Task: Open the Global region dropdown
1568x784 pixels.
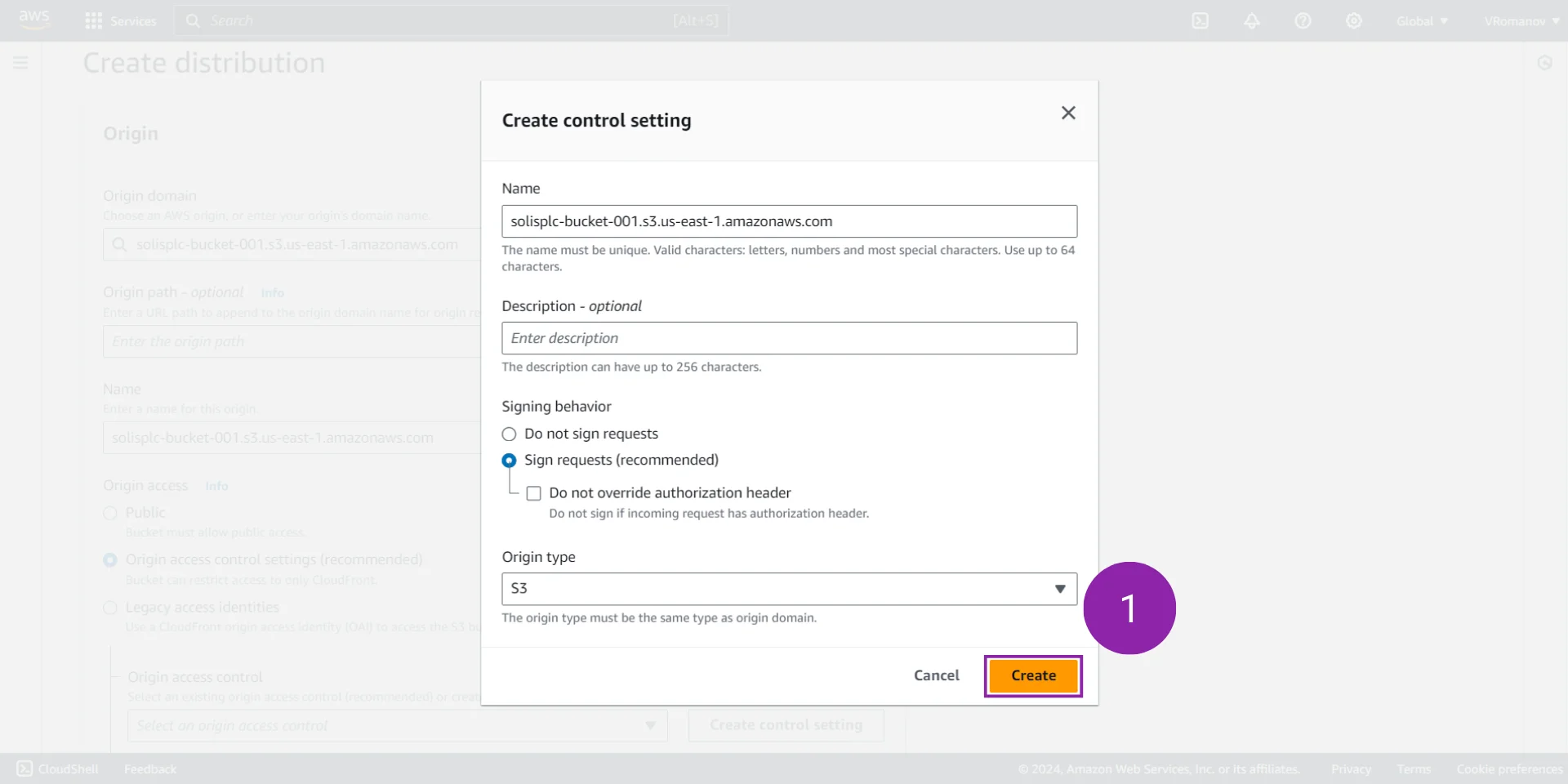Action: pos(1422,21)
